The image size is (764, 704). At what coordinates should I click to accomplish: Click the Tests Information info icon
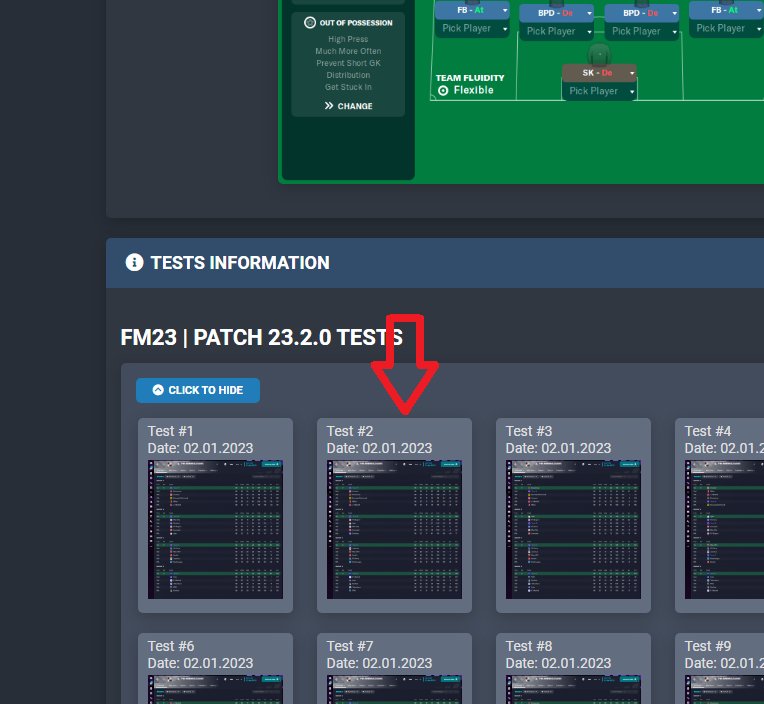click(x=134, y=262)
